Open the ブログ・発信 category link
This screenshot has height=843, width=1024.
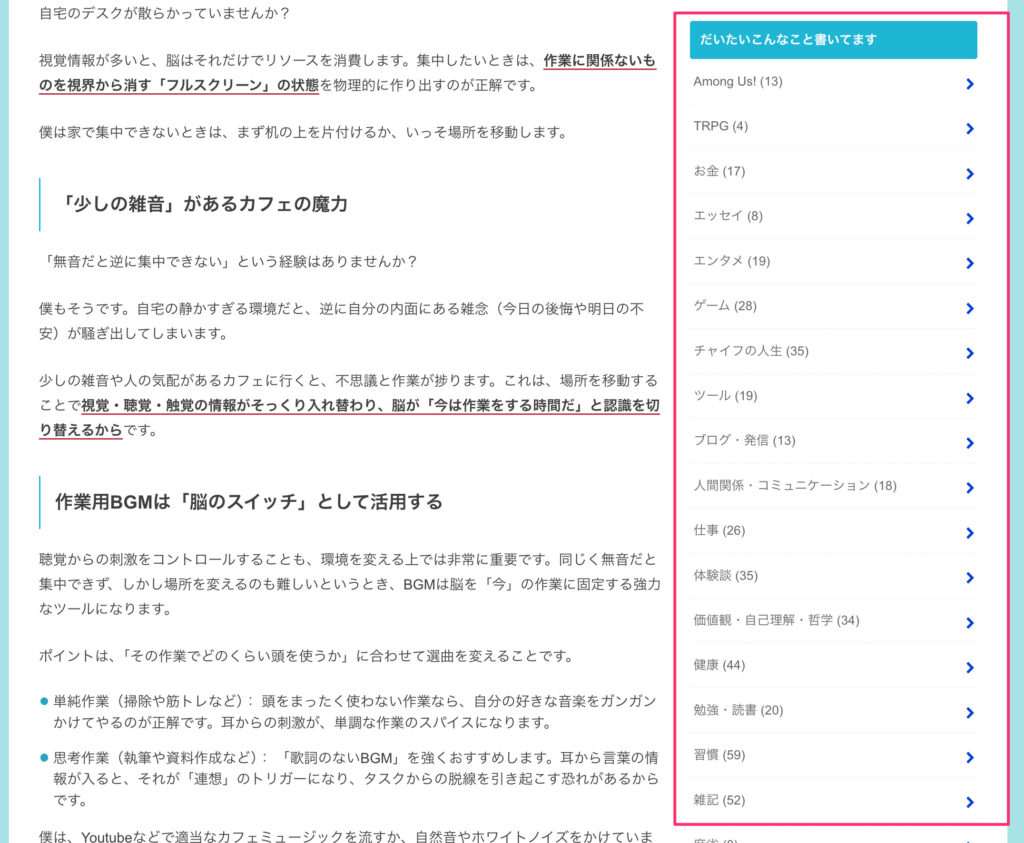click(744, 441)
